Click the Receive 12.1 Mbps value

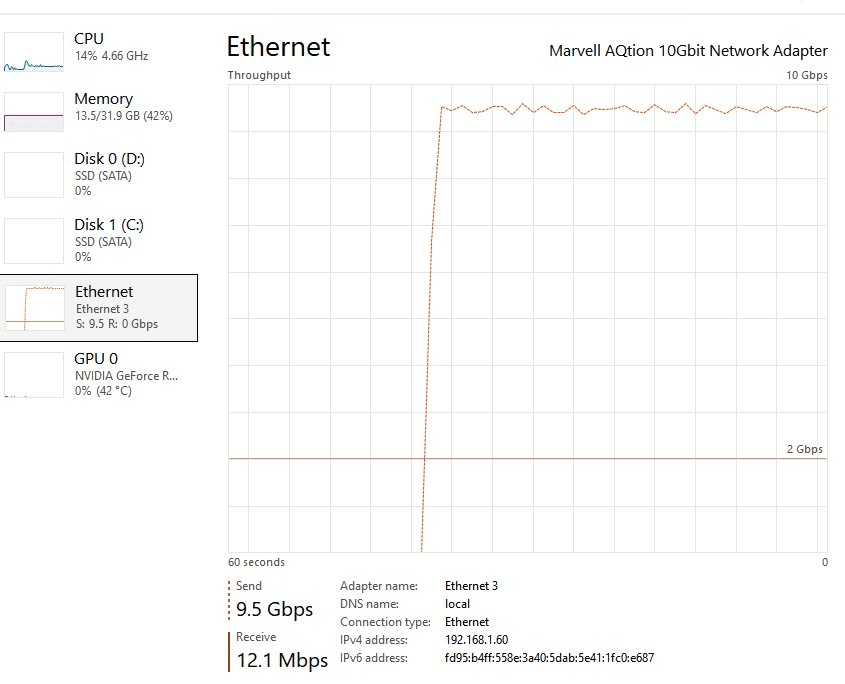point(282,661)
